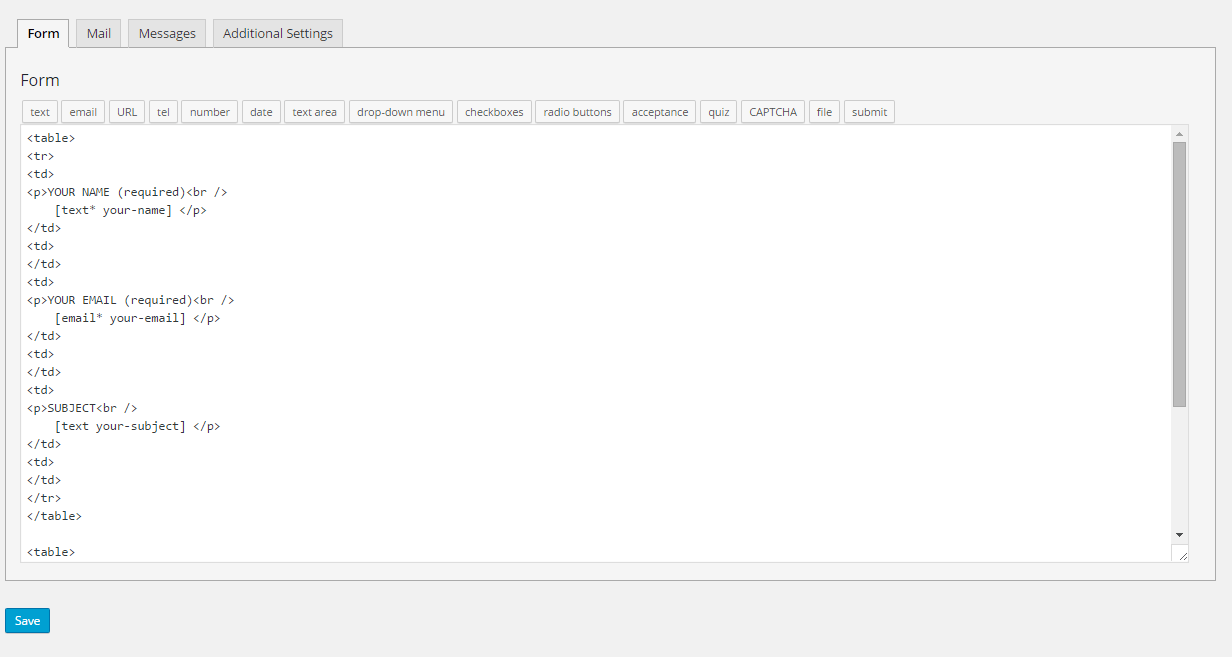
Task: Add a tel field tag
Action: 162,111
